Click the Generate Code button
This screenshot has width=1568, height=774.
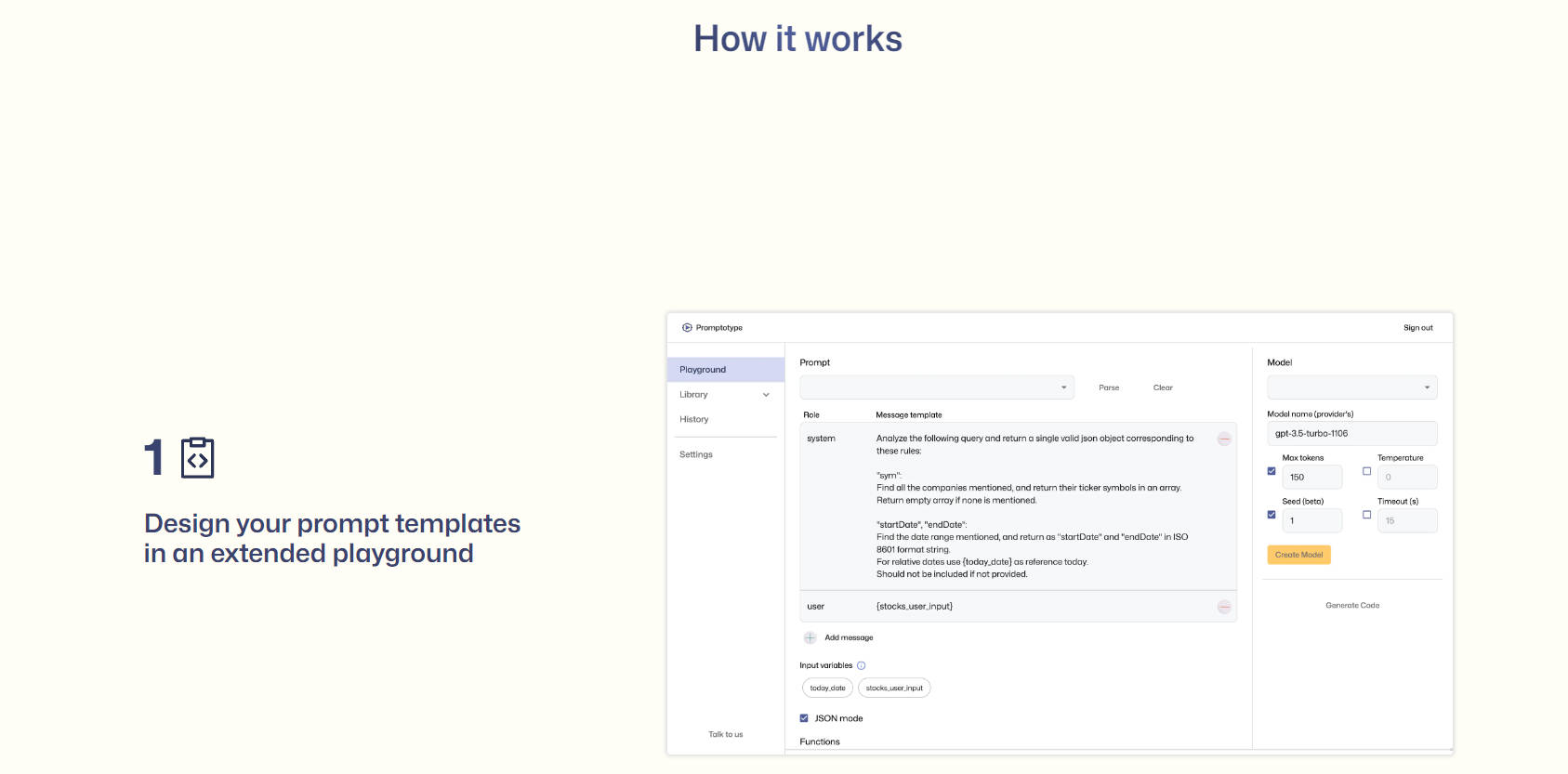coord(1352,606)
